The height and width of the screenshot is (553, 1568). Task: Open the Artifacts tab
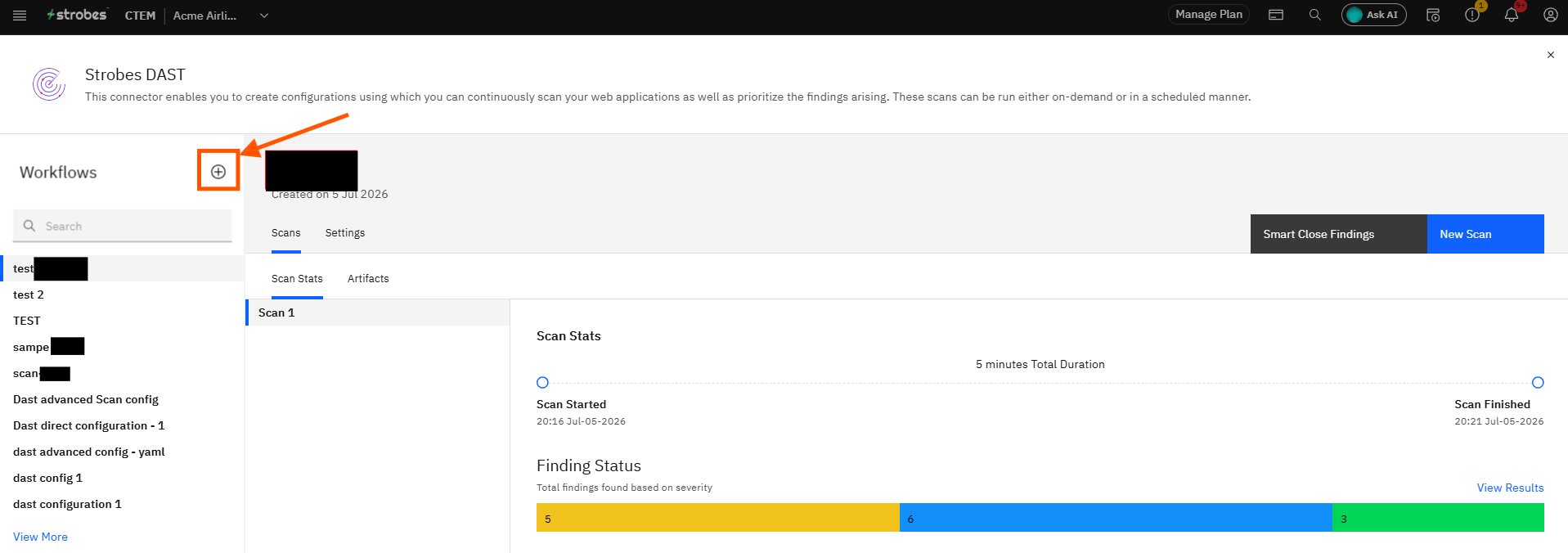368,279
